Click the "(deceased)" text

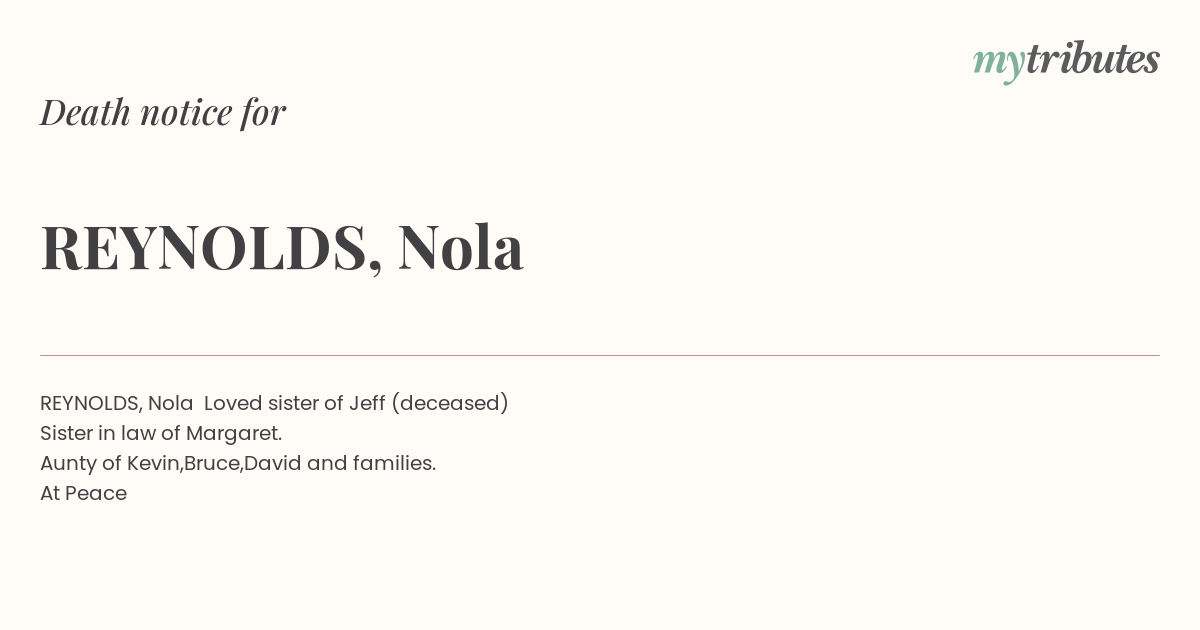point(450,403)
